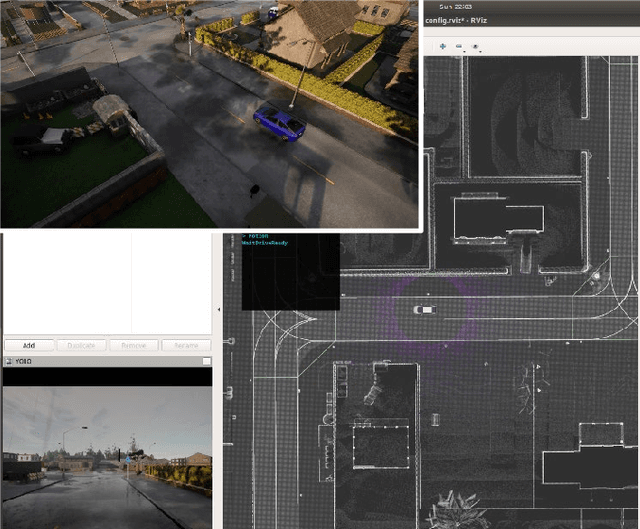Click the square button on YOLO panel header
The image size is (640, 529).
tap(206, 361)
